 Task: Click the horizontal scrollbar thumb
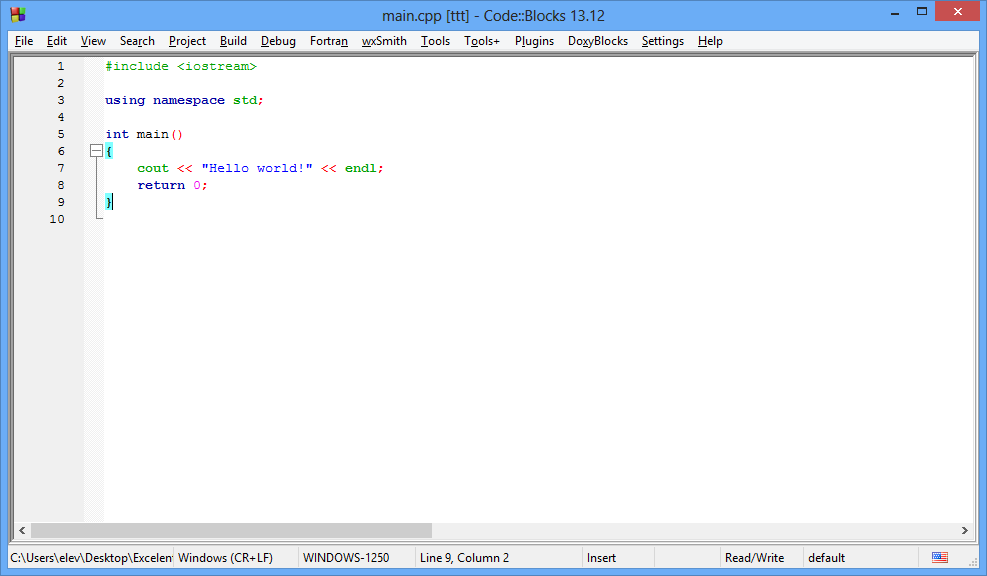point(232,531)
